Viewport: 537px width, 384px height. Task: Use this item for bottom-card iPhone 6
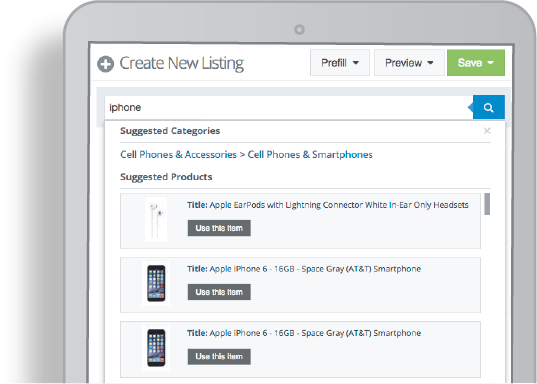coord(219,357)
